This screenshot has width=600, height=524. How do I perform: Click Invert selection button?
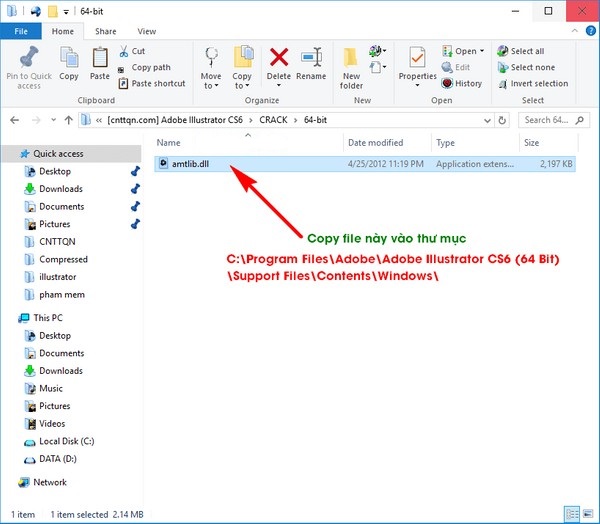538,83
